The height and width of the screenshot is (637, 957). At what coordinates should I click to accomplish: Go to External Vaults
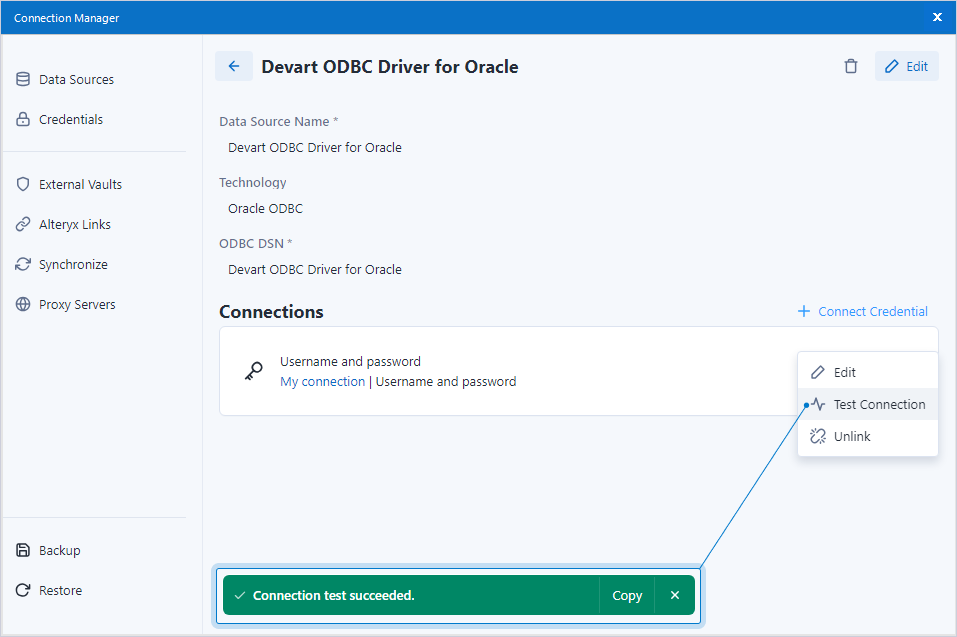tap(80, 184)
